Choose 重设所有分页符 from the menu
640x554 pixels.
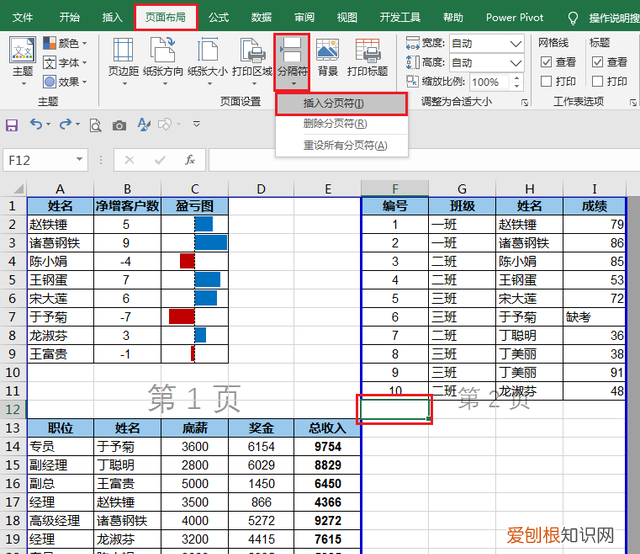coord(342,145)
